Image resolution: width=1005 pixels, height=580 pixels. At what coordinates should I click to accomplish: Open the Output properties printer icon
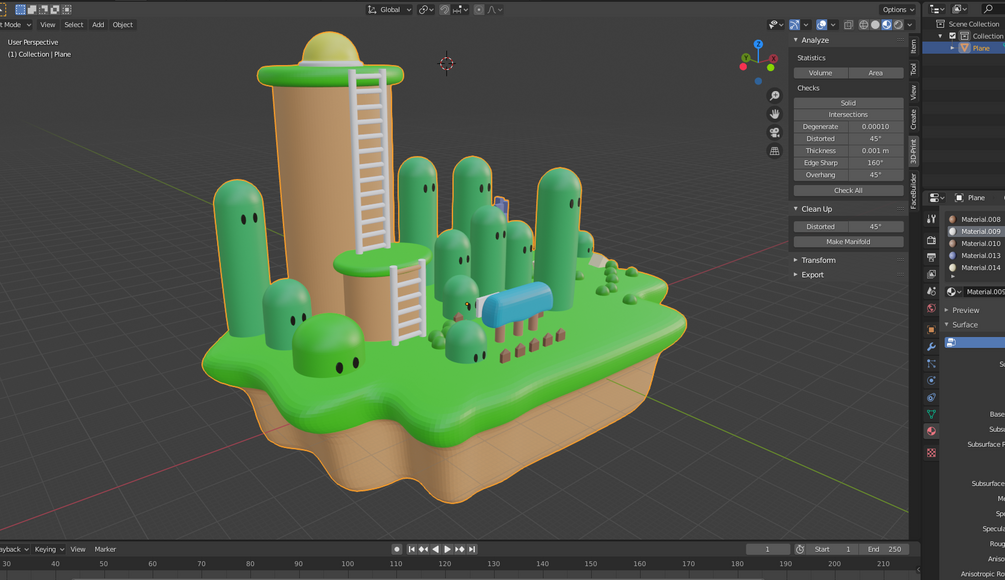(931, 257)
